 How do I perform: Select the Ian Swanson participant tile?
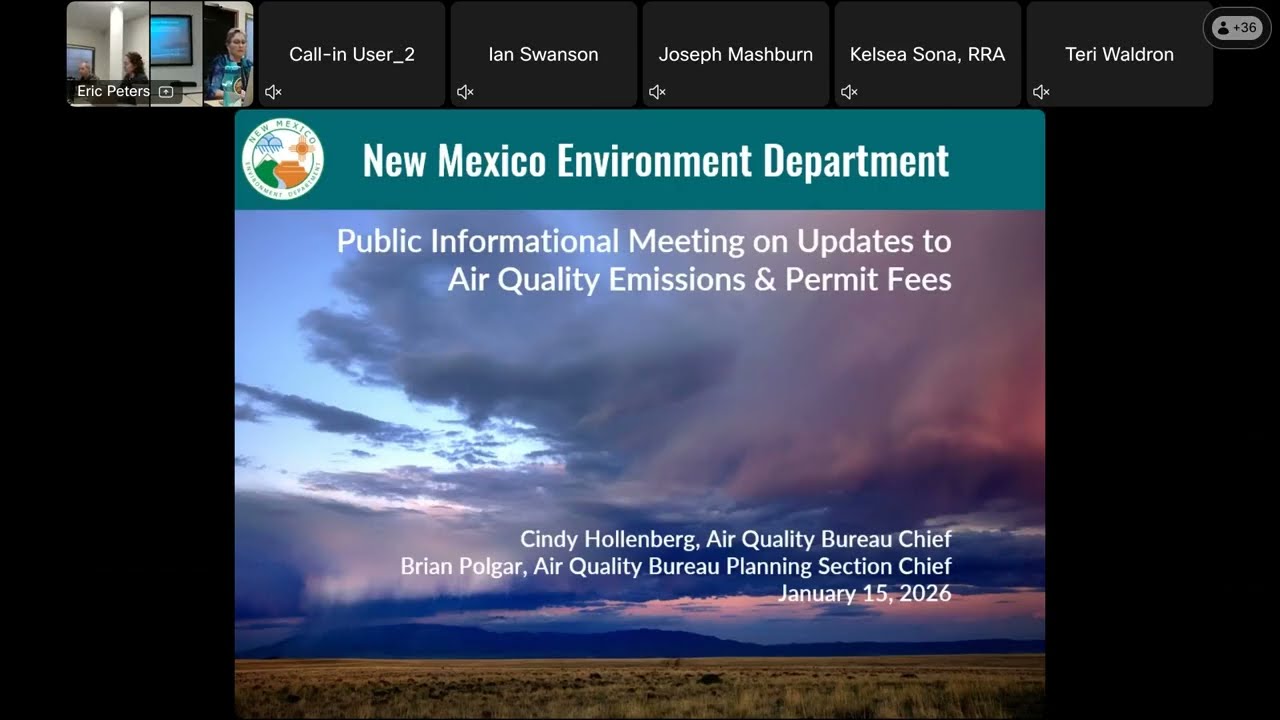tap(544, 54)
